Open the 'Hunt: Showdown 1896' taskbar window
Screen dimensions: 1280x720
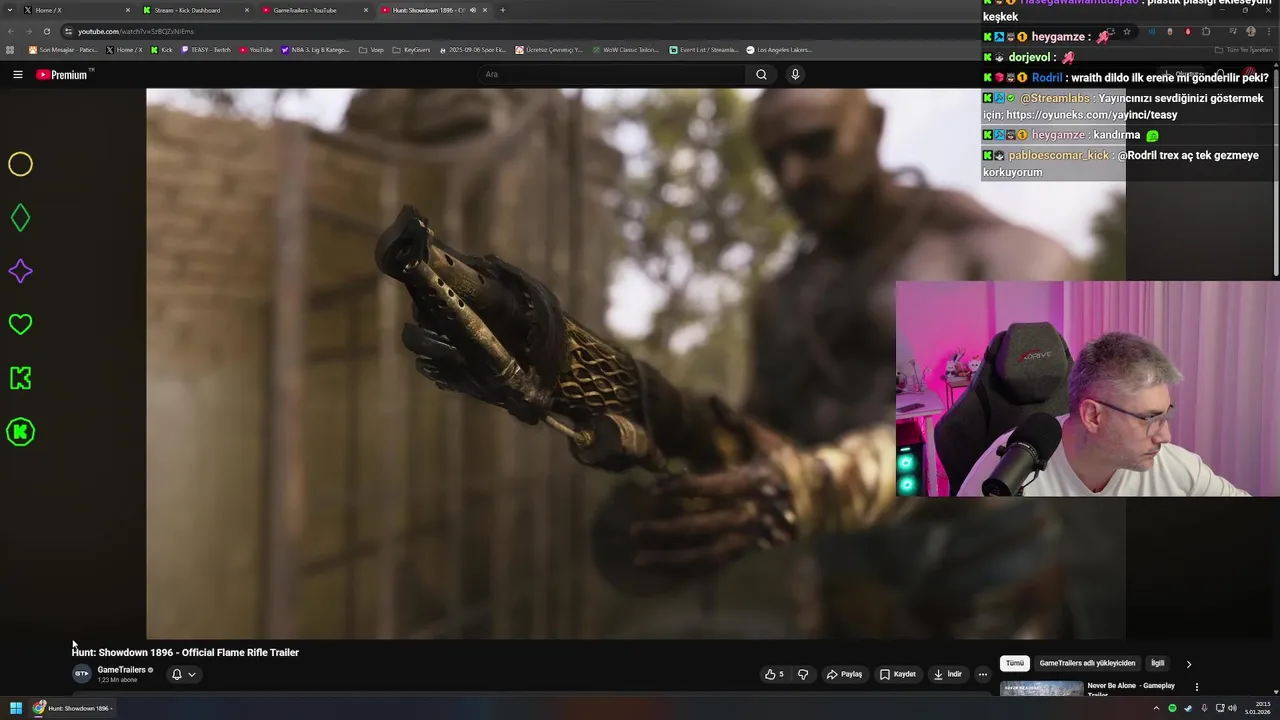(x=72, y=708)
